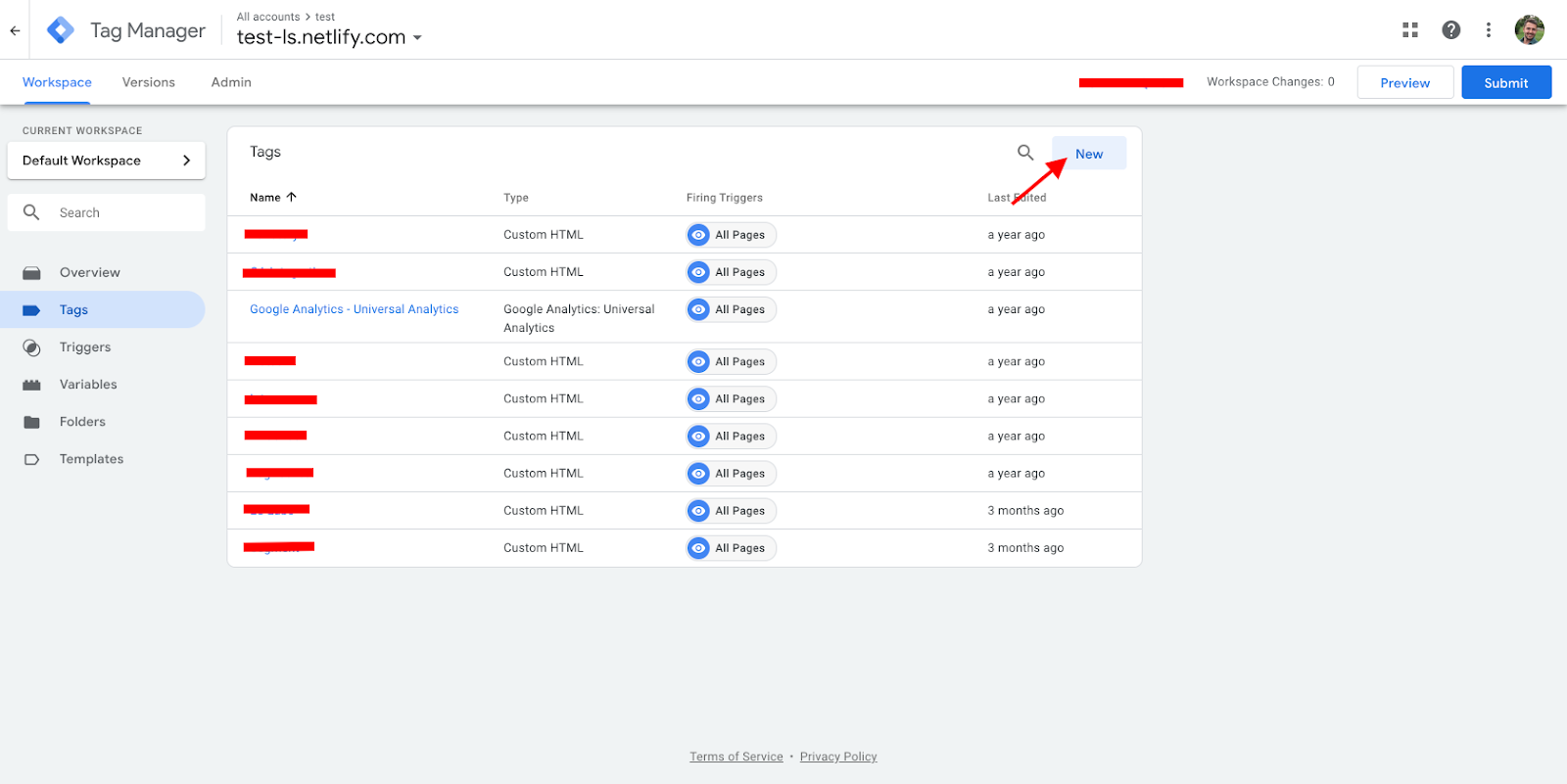
Task: Click the Triggers circle icon
Action: (x=31, y=347)
